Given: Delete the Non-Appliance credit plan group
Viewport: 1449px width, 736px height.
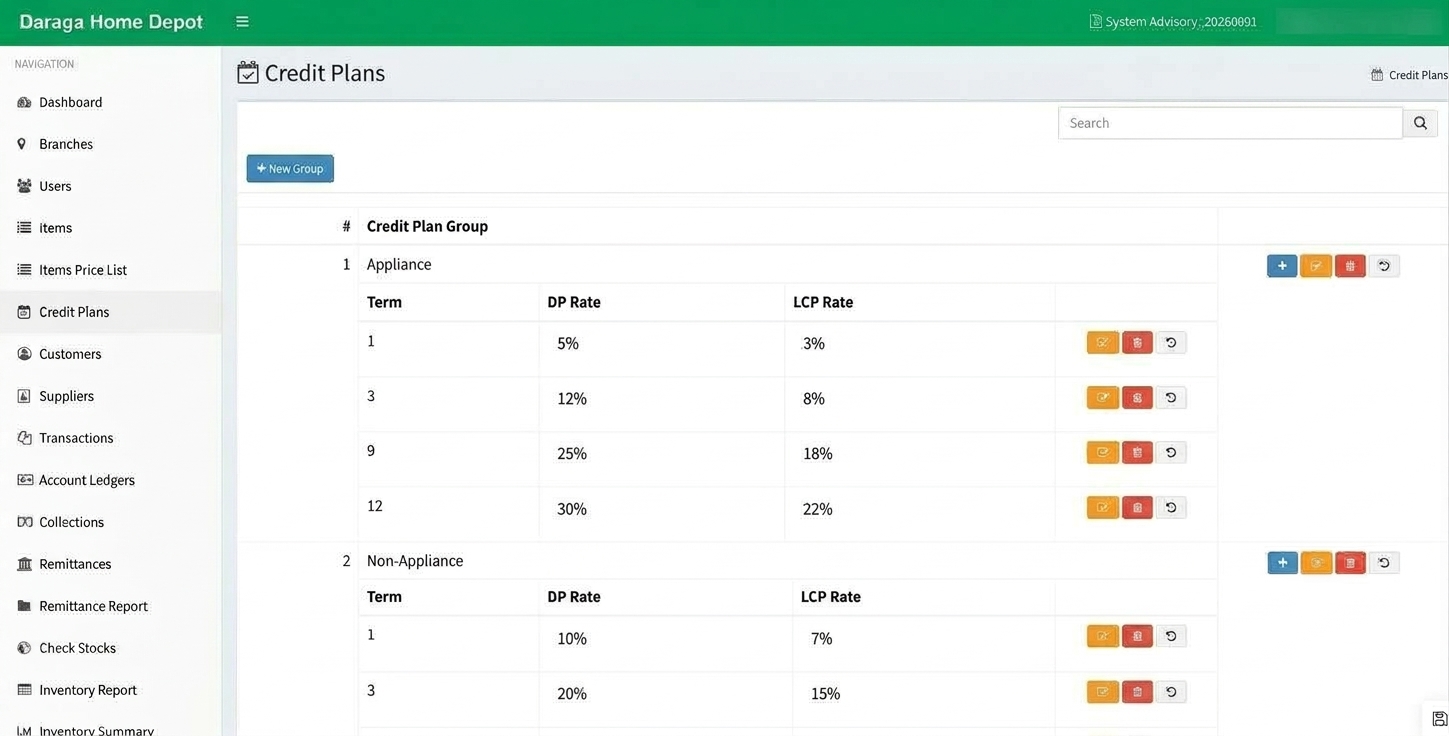Looking at the screenshot, I should coord(1350,563).
